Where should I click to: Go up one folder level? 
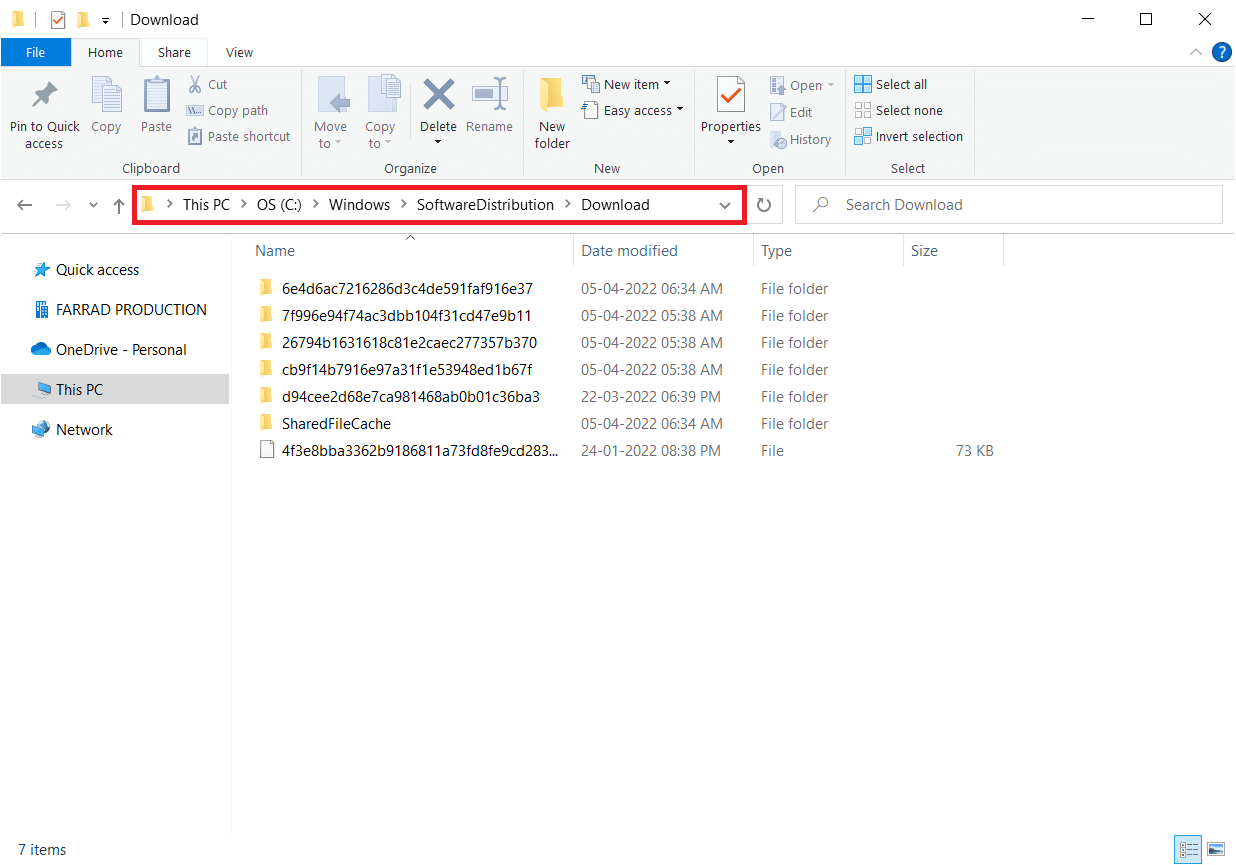point(119,205)
